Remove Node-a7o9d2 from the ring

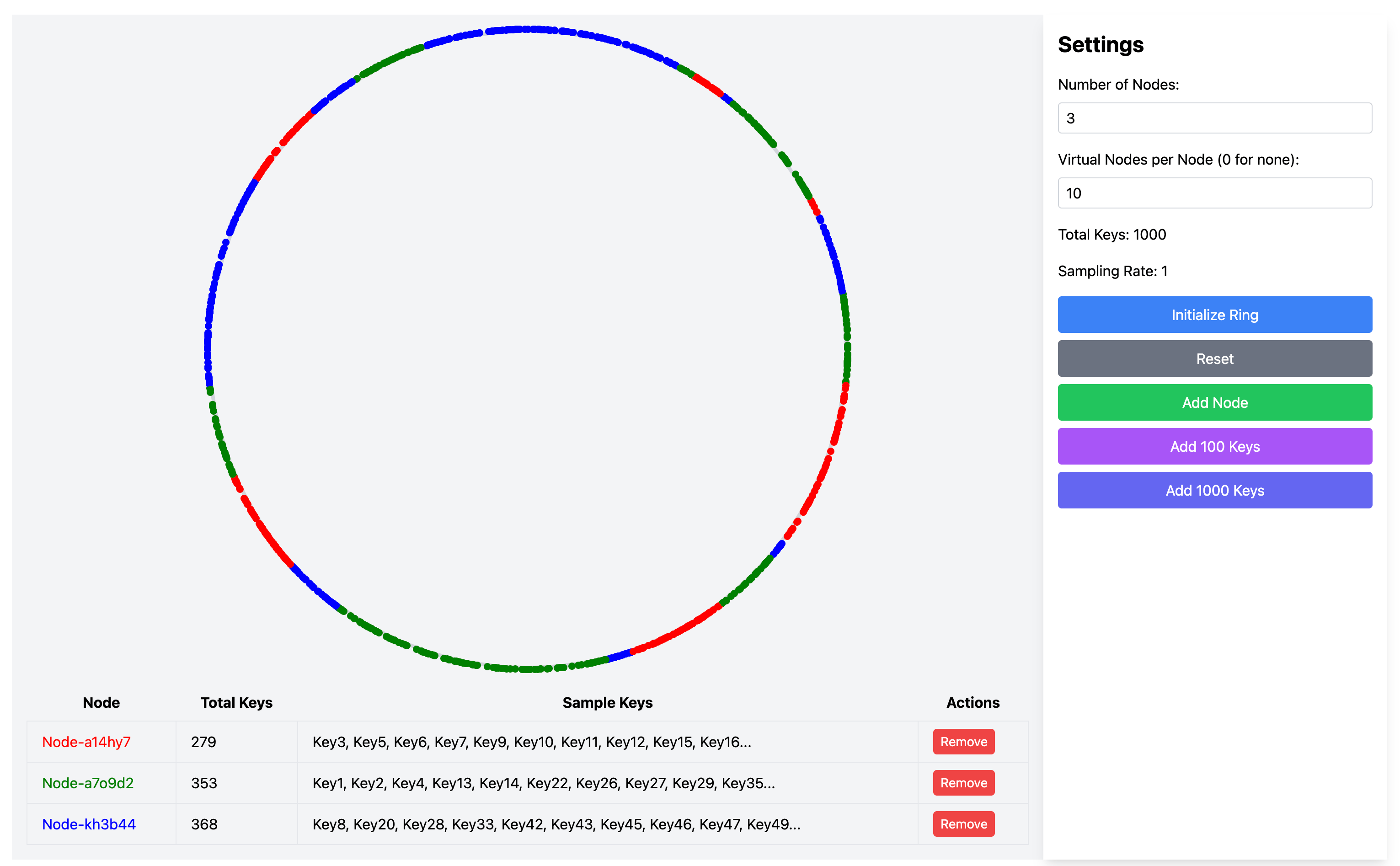click(964, 783)
